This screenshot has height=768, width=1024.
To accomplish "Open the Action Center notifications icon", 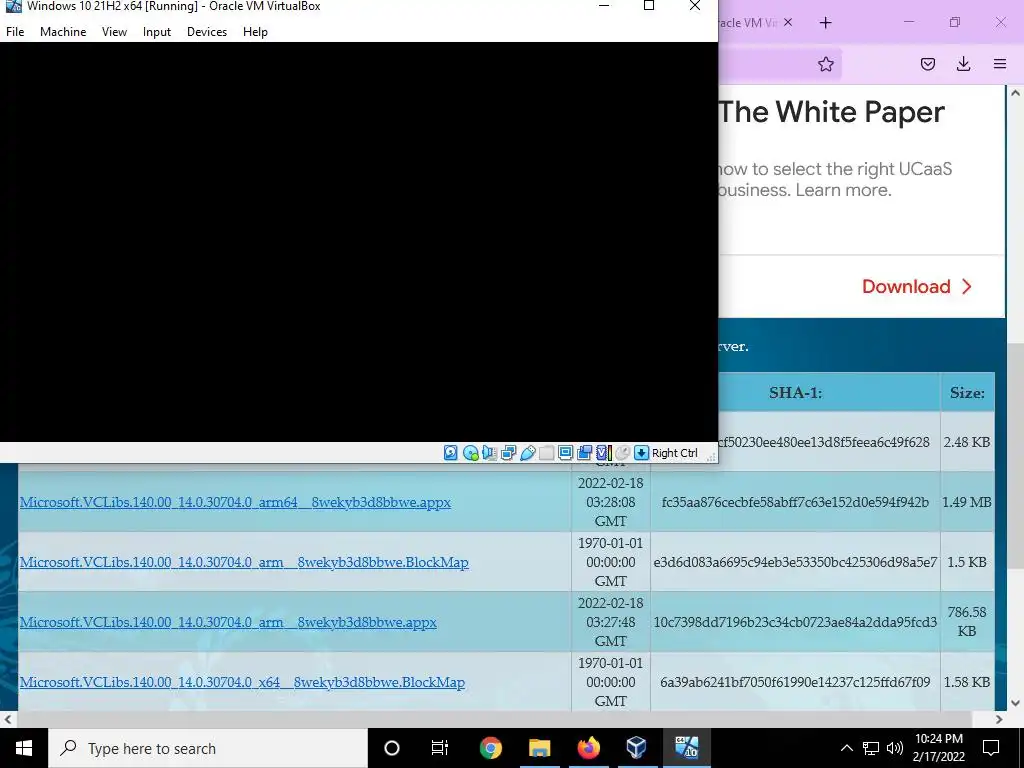I will (x=991, y=748).
